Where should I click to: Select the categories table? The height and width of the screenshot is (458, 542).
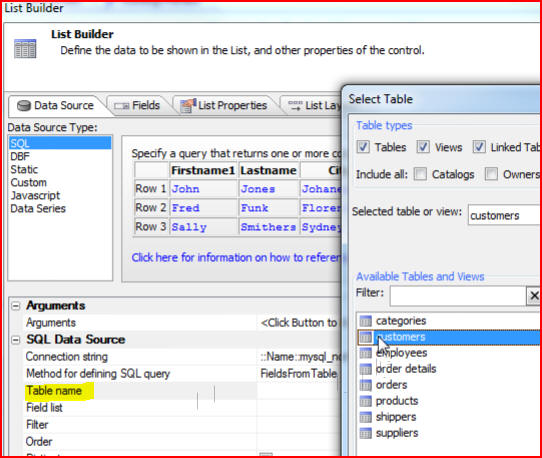click(449, 321)
